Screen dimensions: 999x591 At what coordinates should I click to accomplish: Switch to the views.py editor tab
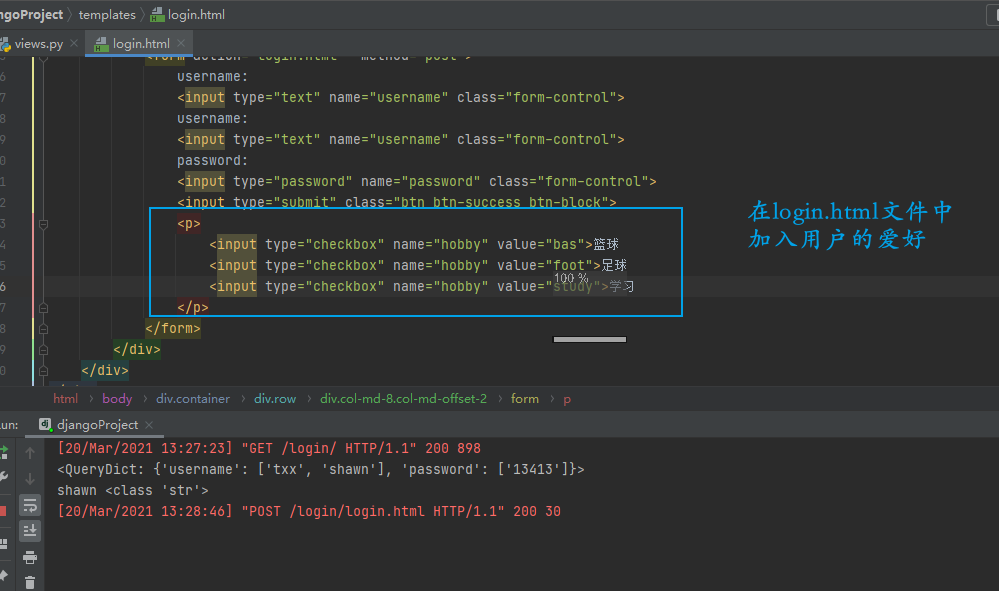(38, 44)
